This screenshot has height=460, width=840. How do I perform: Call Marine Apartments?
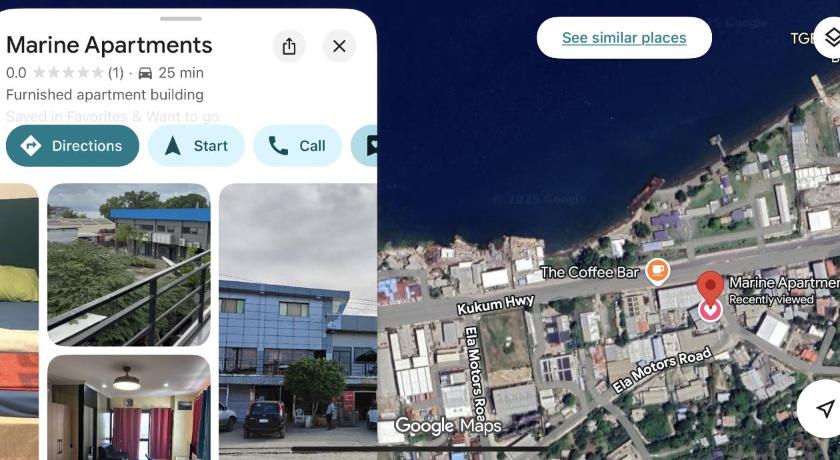(297, 146)
